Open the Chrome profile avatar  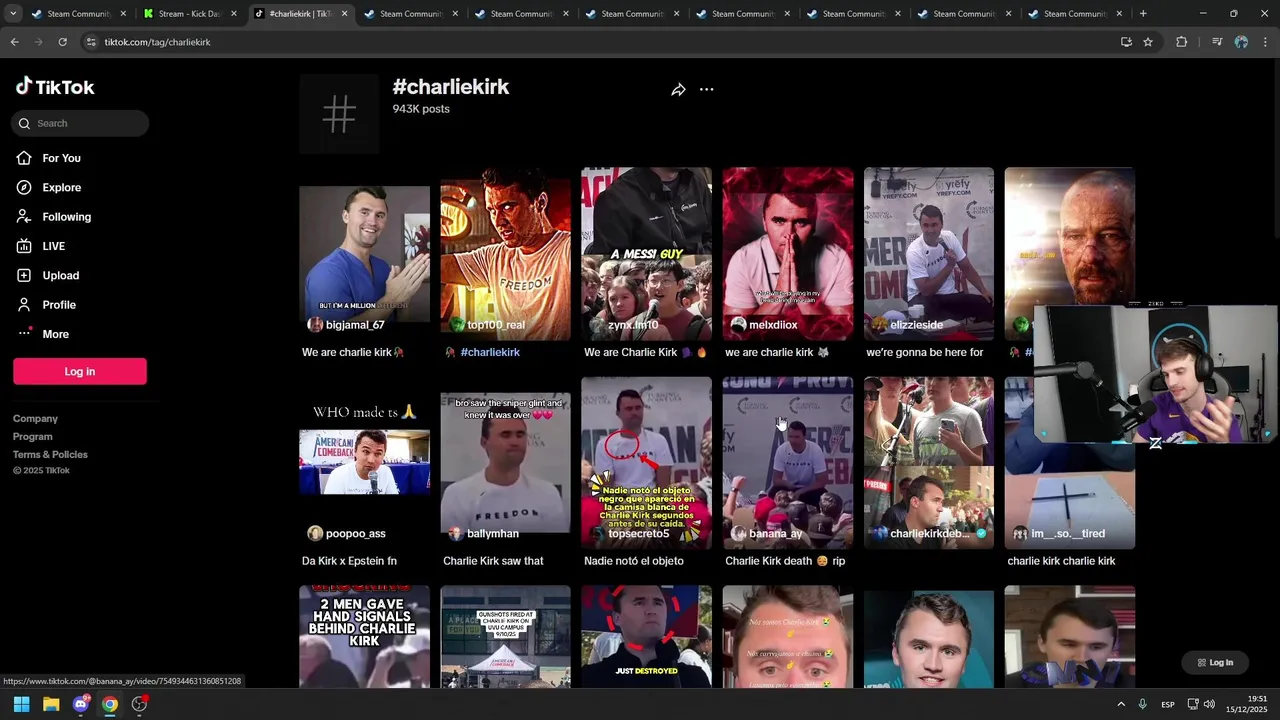click(x=1241, y=42)
